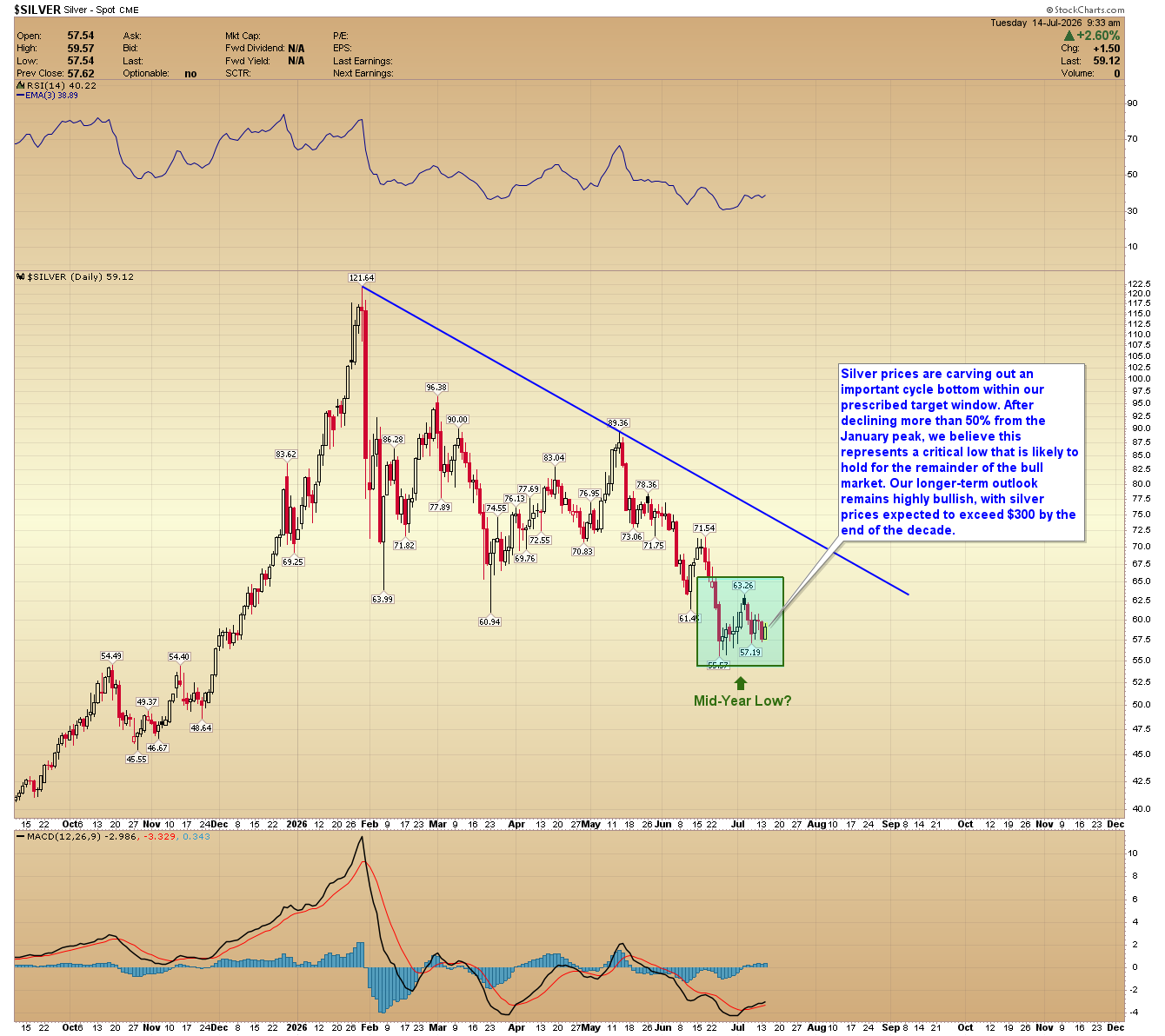The height and width of the screenshot is (1036, 1165).
Task: Click the Optionable 'no' value
Action: pyautogui.click(x=190, y=74)
